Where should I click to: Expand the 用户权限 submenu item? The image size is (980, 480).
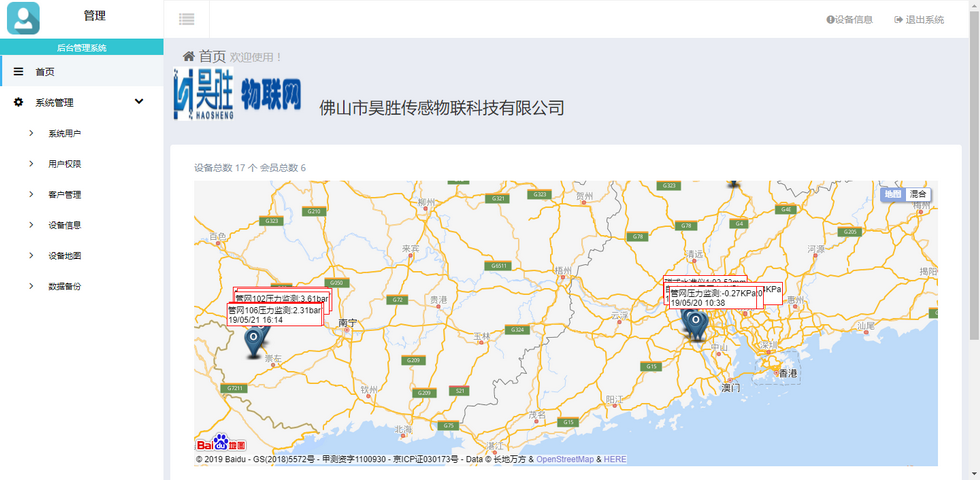click(x=65, y=164)
